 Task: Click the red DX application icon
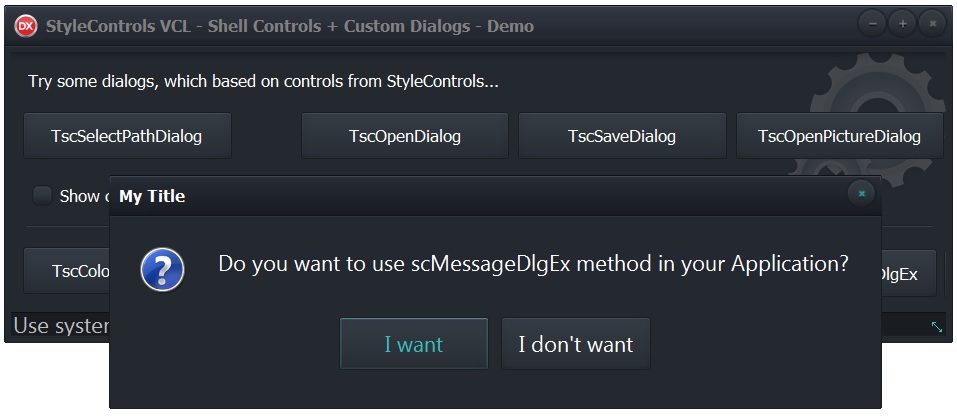point(26,26)
